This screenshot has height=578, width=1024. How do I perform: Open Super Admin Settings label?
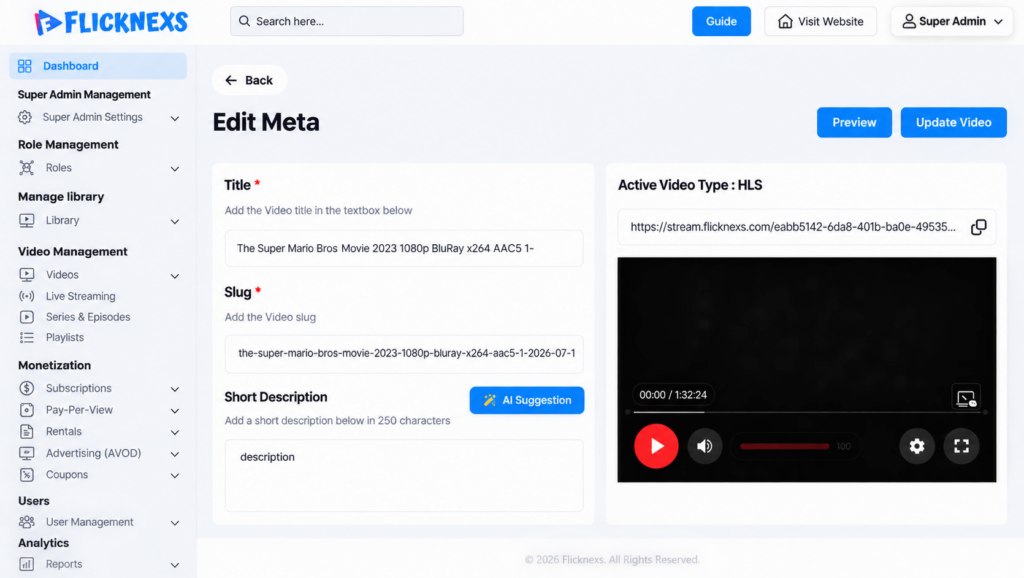tap(92, 117)
